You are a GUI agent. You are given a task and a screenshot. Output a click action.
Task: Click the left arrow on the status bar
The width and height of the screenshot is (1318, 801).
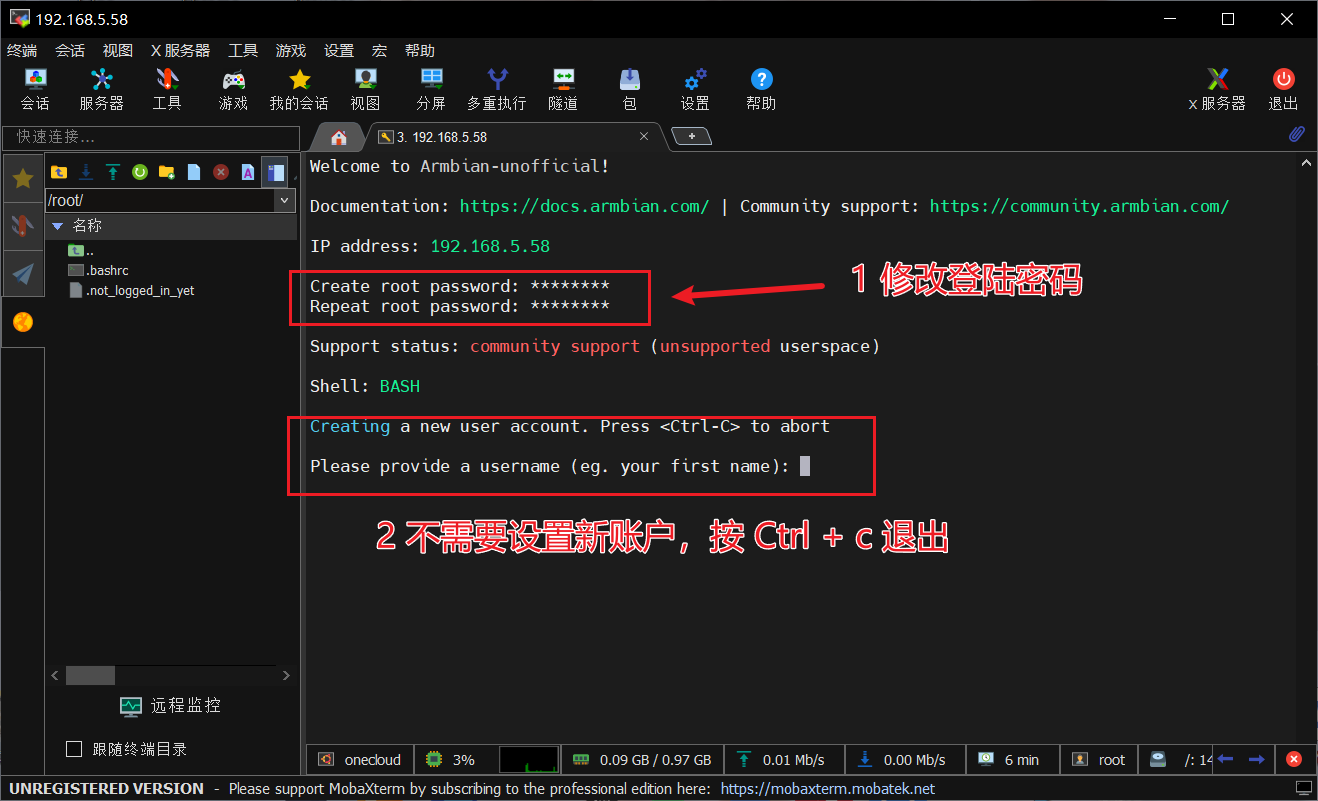pos(1225,760)
